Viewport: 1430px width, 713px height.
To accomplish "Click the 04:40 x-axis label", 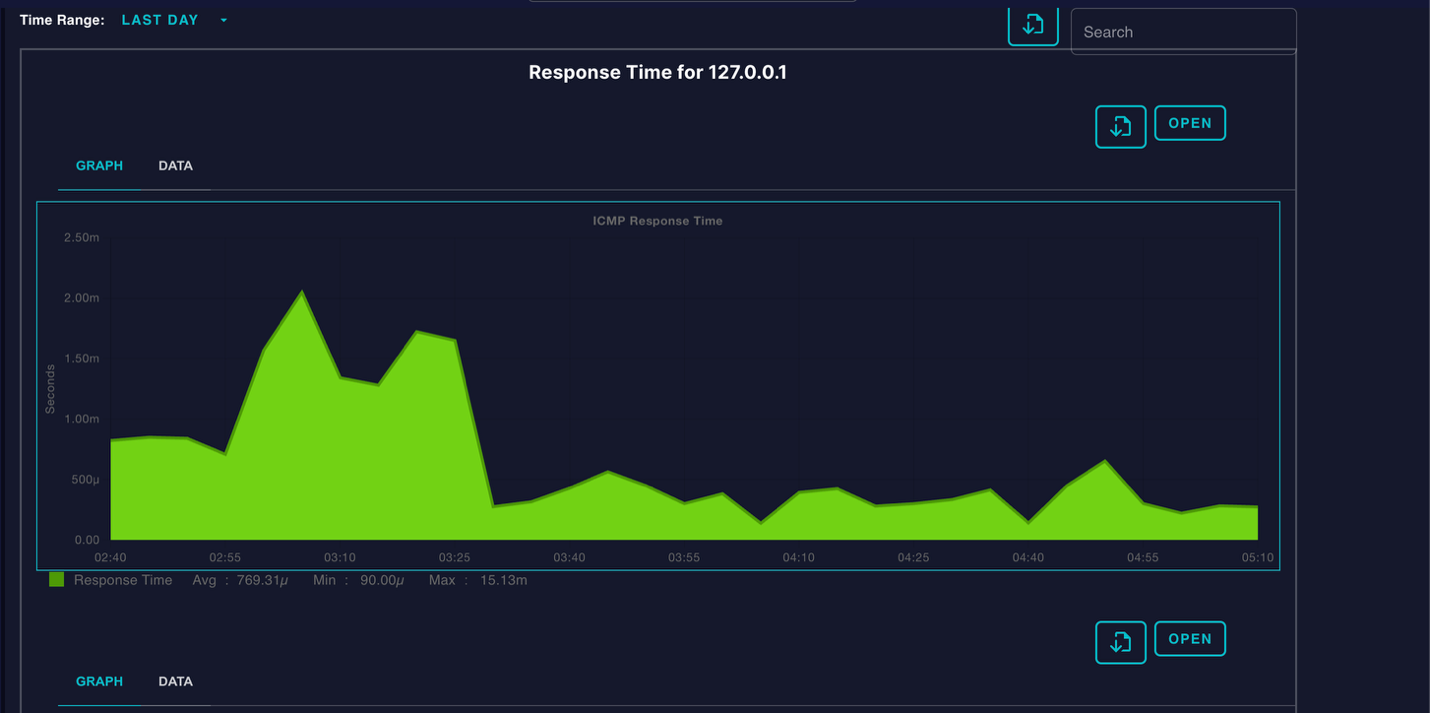I will click(x=1028, y=557).
